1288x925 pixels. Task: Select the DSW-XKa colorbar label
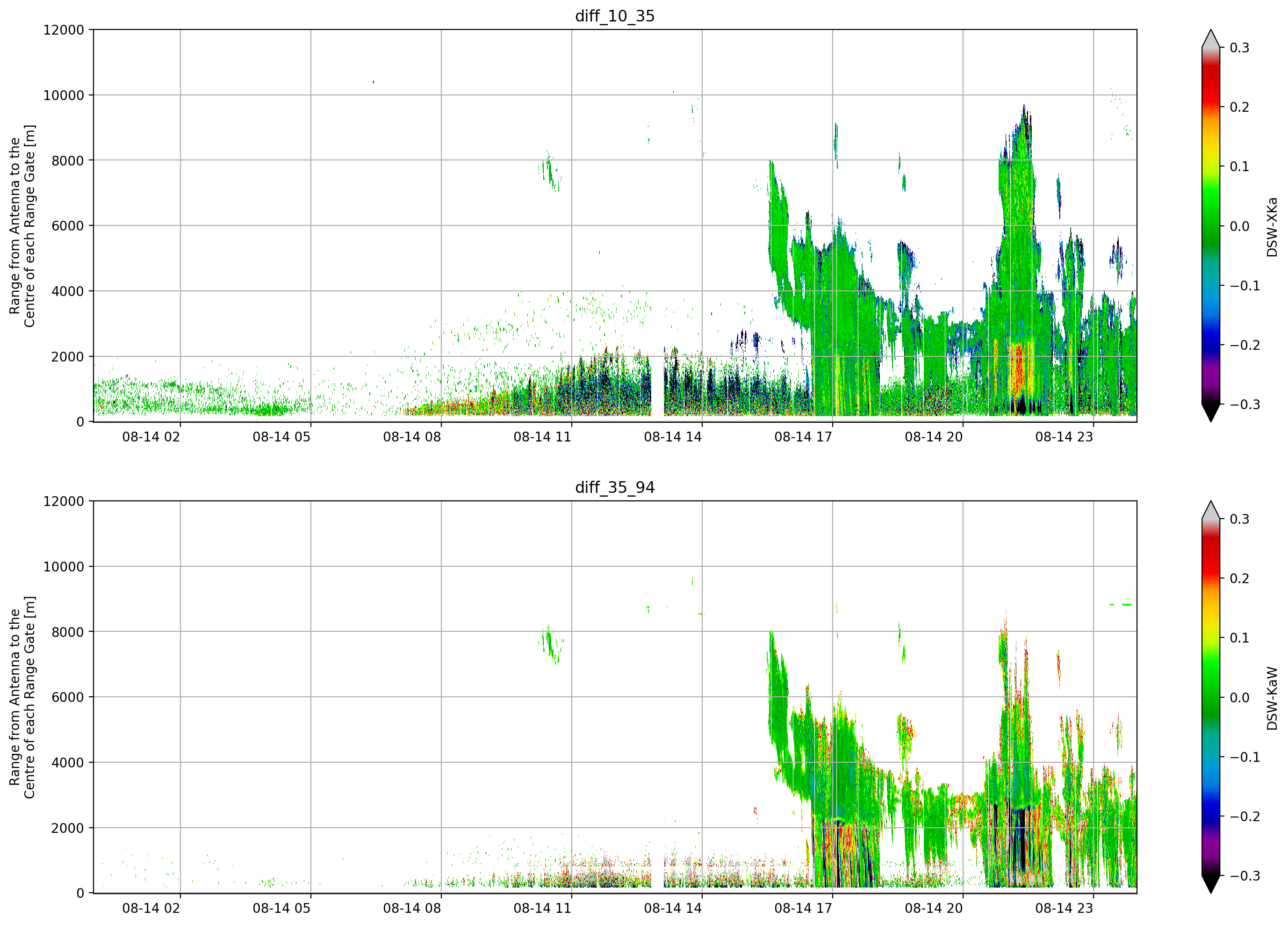[1272, 227]
